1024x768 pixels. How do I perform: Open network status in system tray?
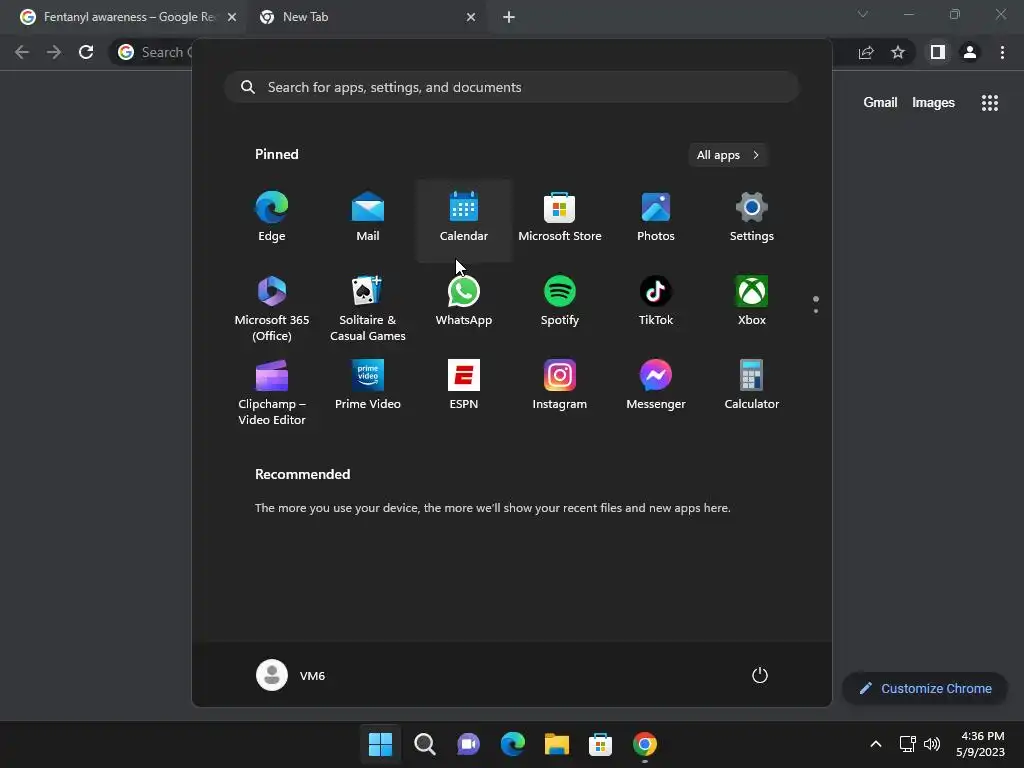[907, 744]
